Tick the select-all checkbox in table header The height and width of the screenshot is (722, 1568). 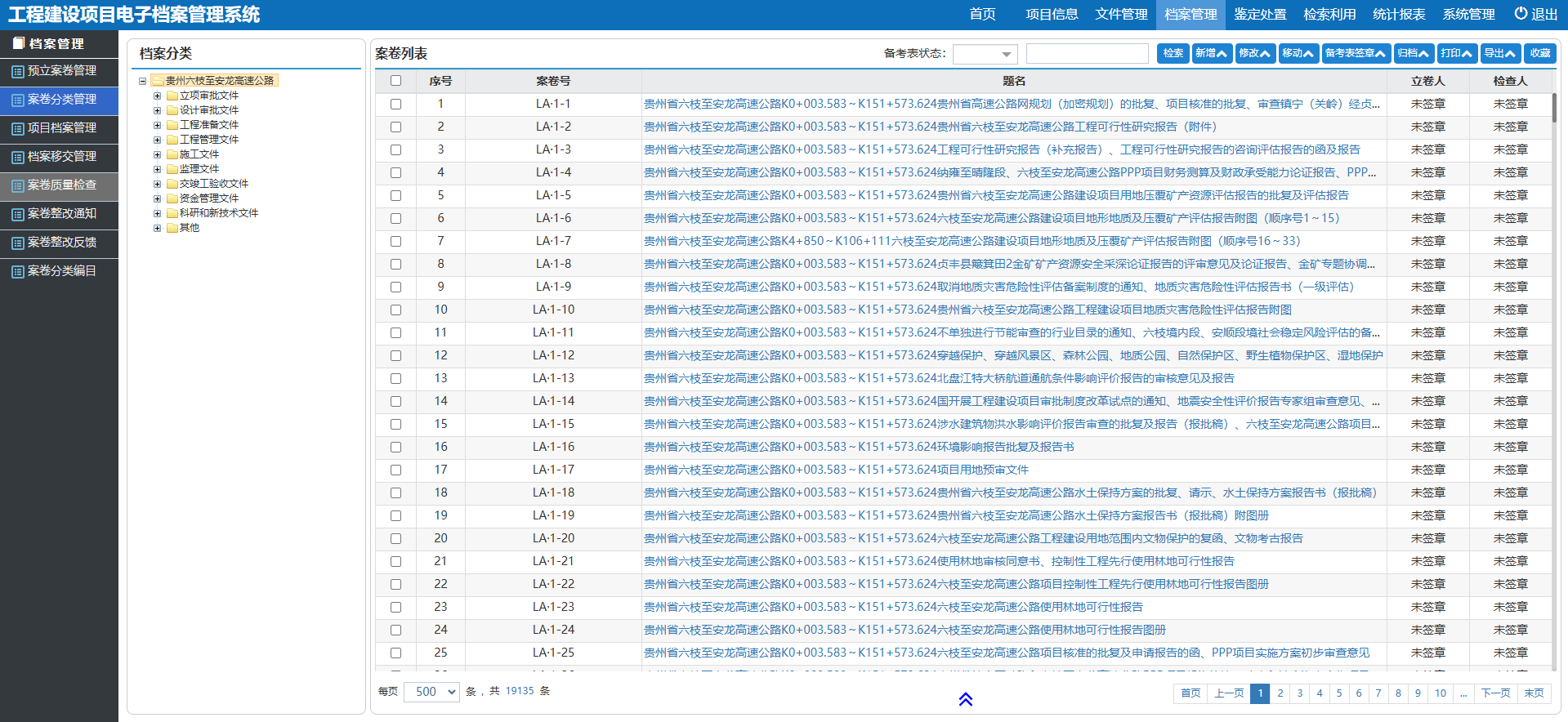pos(395,81)
